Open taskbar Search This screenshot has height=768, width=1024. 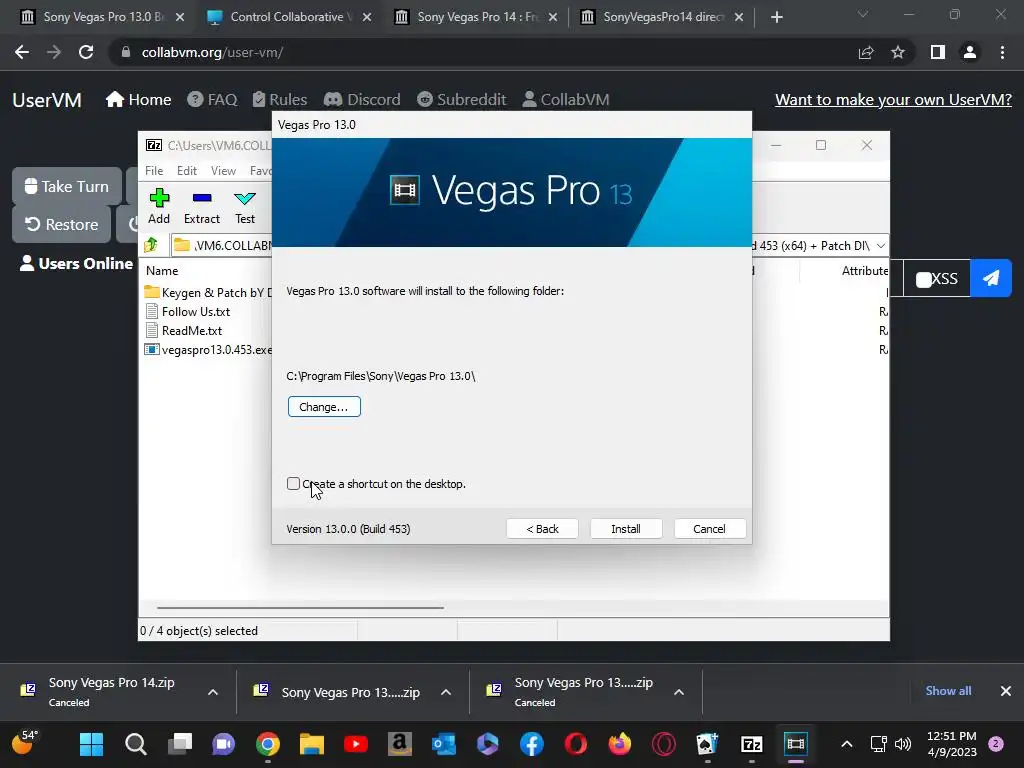pos(136,744)
